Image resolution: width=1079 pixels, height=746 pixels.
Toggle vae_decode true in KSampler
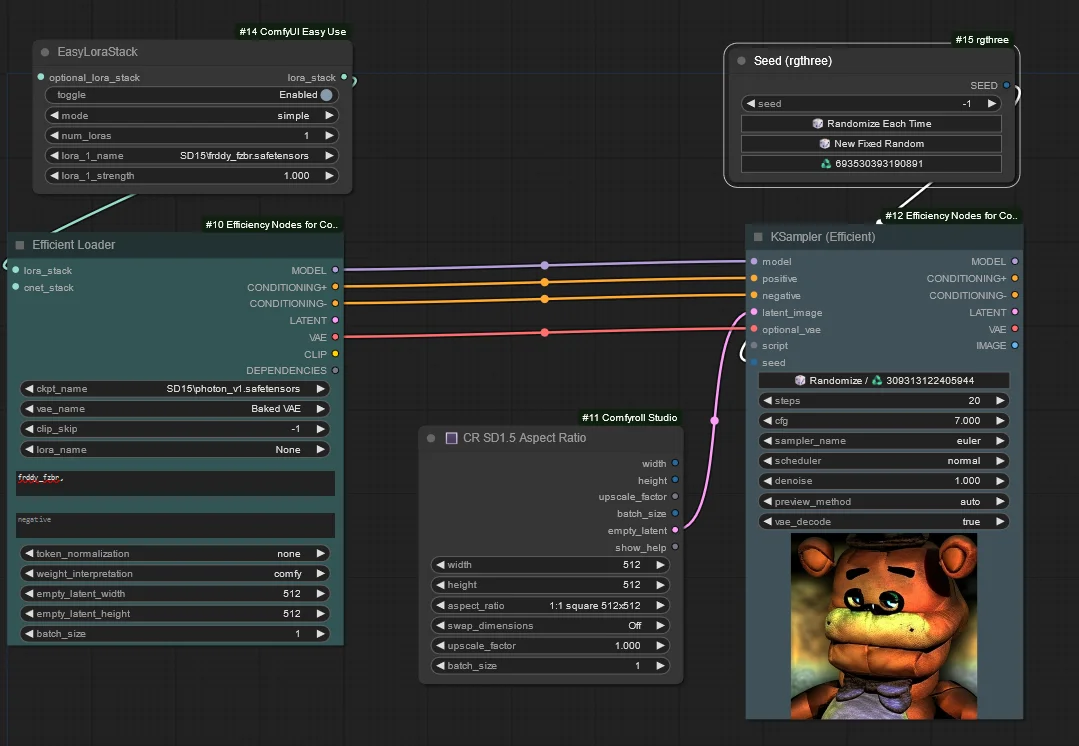click(884, 522)
